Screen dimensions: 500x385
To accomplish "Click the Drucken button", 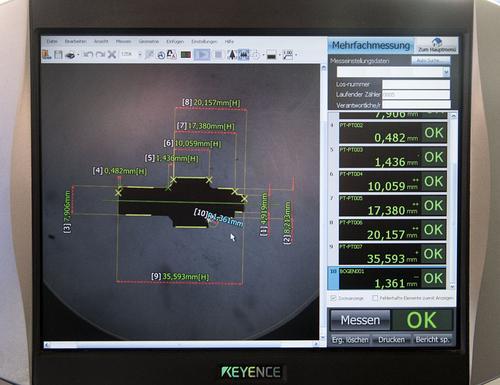I will [x=391, y=340].
